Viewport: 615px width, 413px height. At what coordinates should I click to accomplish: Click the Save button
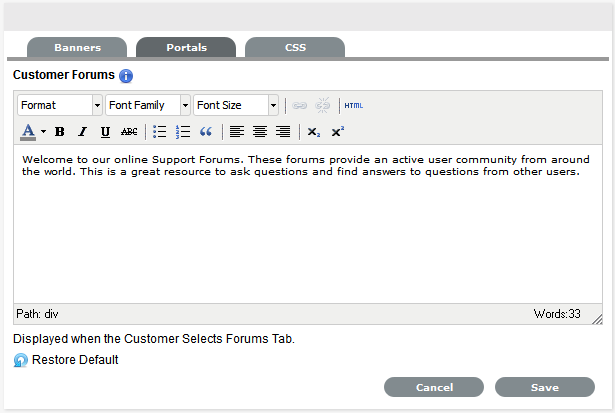545,387
